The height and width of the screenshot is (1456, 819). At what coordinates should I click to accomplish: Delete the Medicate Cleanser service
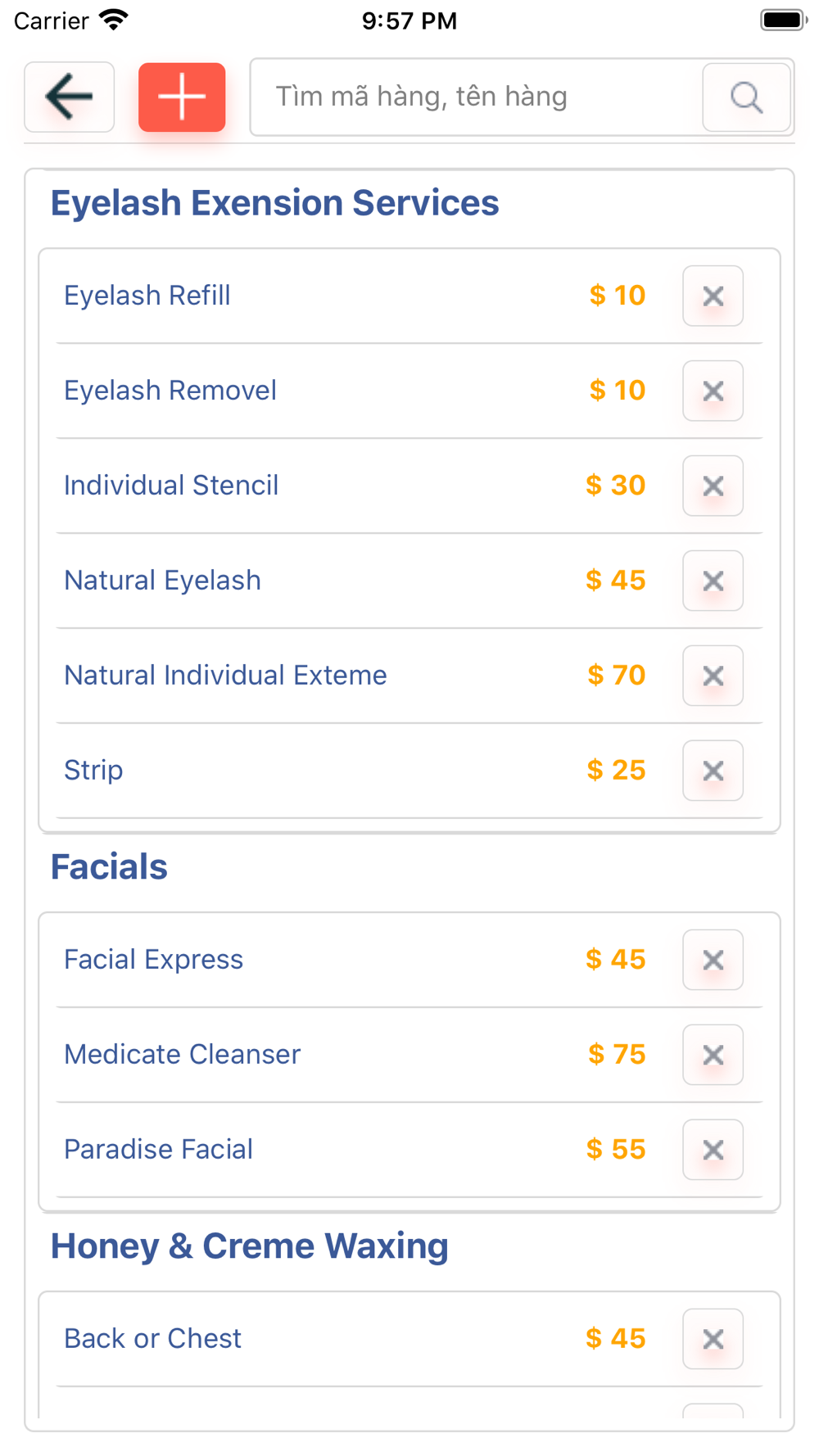click(713, 1055)
